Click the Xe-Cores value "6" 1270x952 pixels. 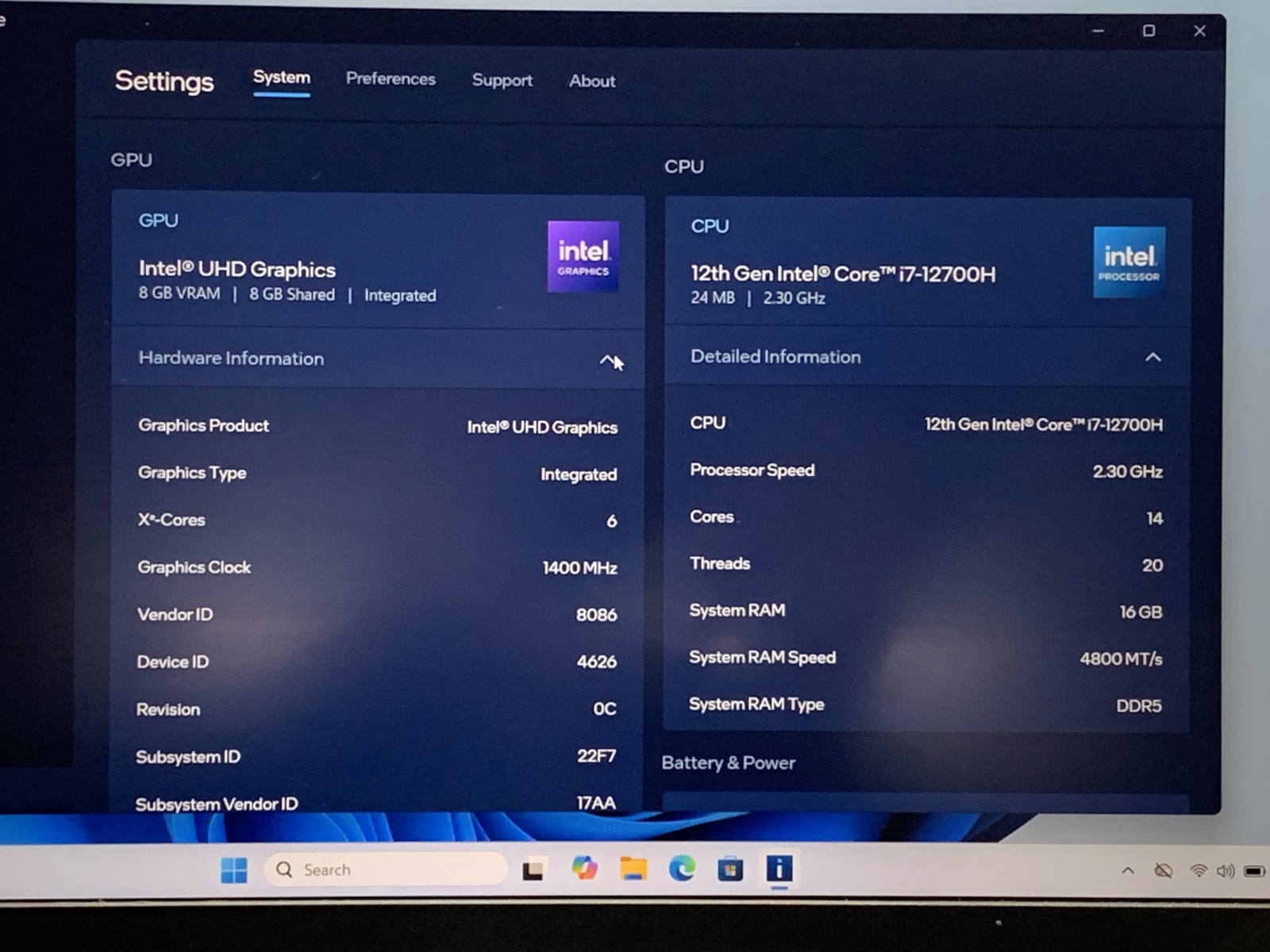pos(611,521)
